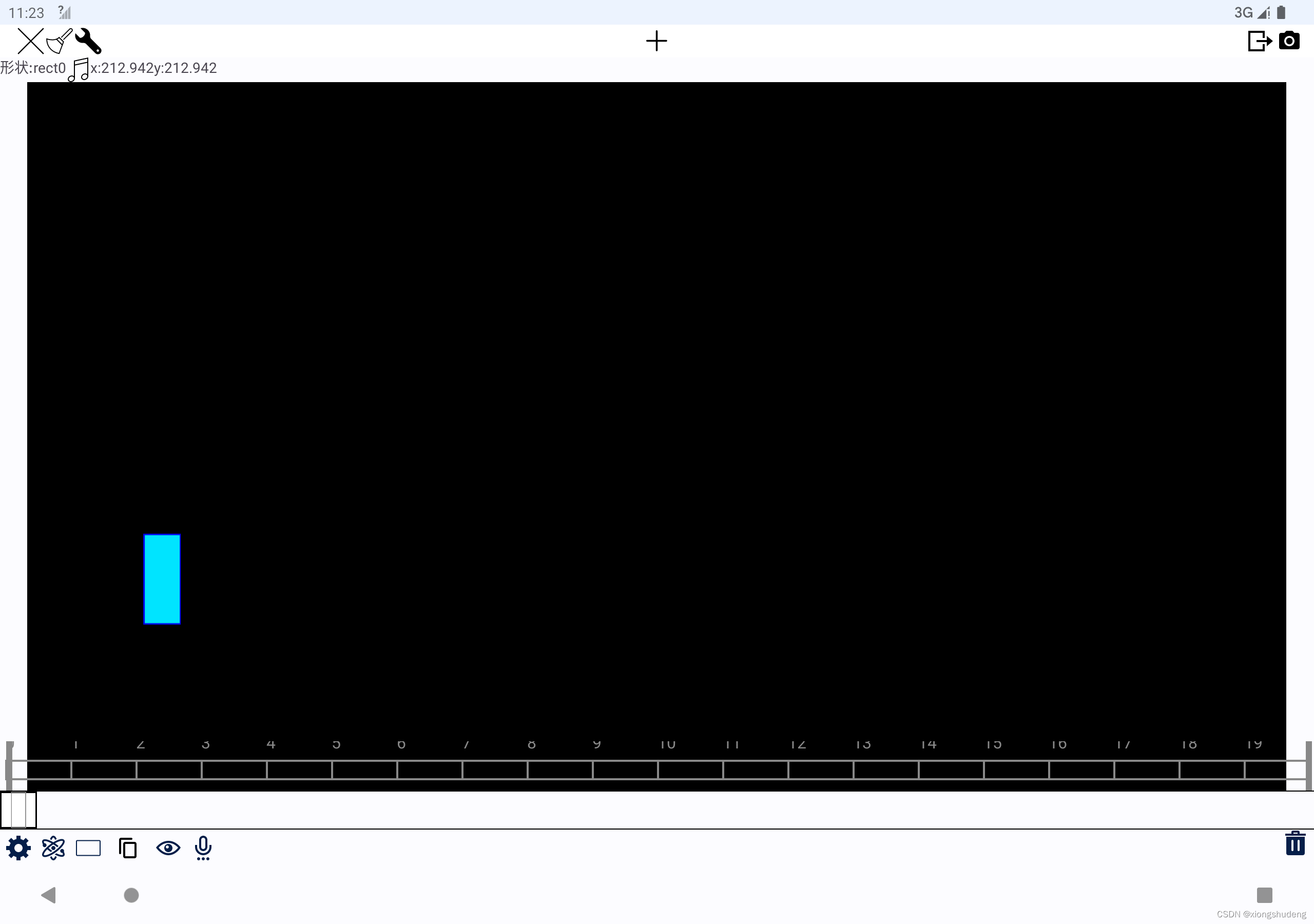Click the plus add-shape icon
The height and width of the screenshot is (924, 1314).
656,41
